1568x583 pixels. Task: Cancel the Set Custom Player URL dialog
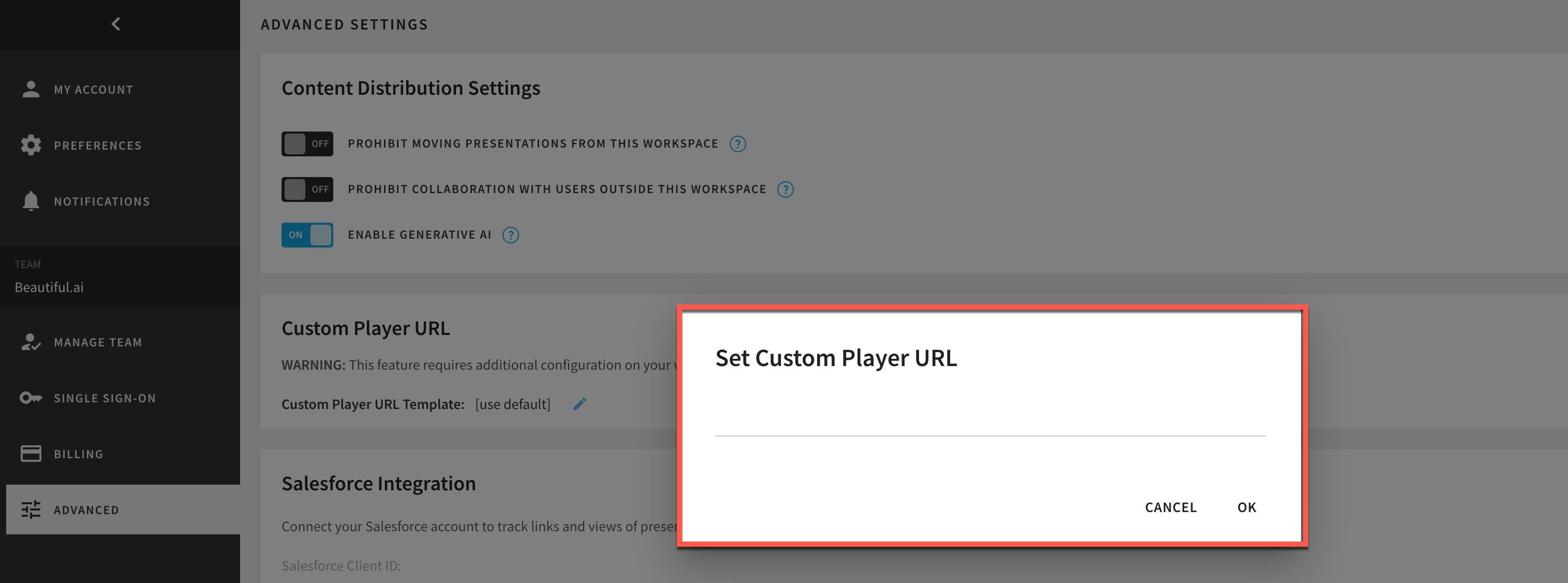(x=1170, y=507)
